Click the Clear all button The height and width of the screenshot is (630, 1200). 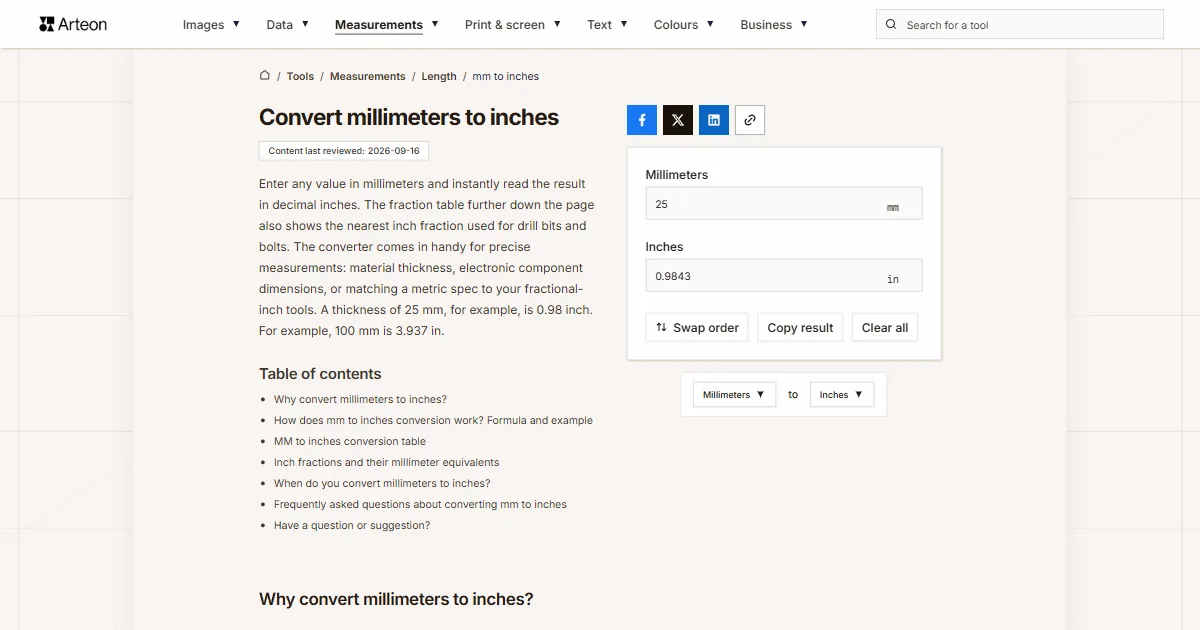885,327
